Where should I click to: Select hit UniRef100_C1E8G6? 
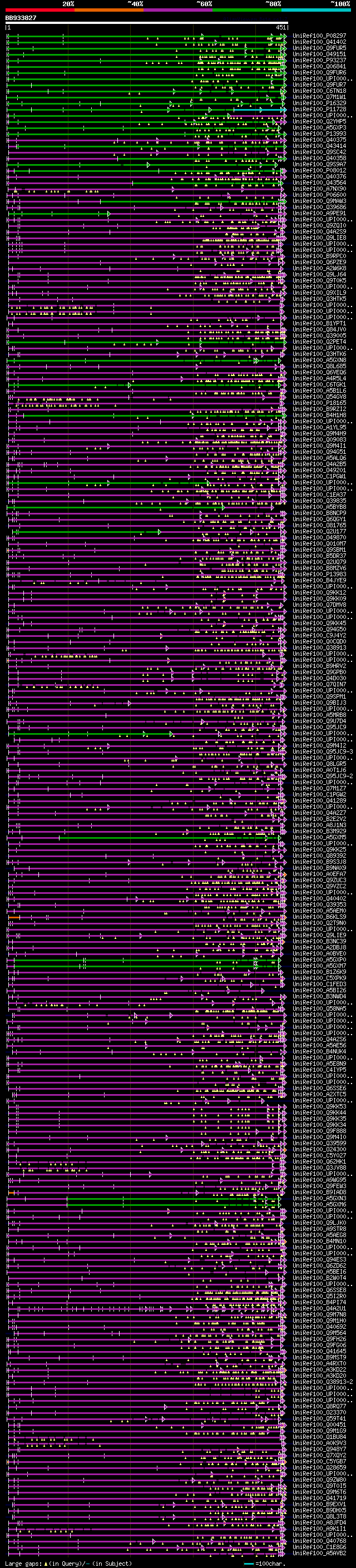point(319,1547)
